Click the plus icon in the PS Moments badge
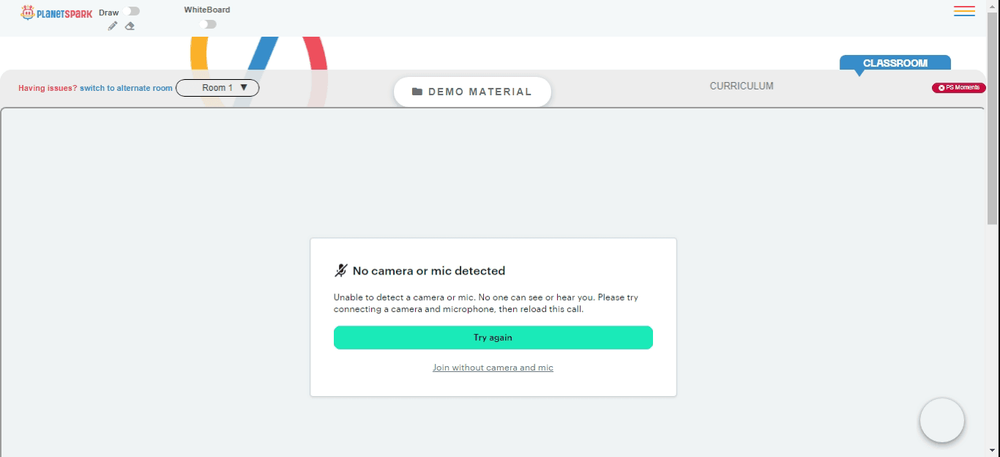Screen dimensions: 1000x457 coord(941,88)
